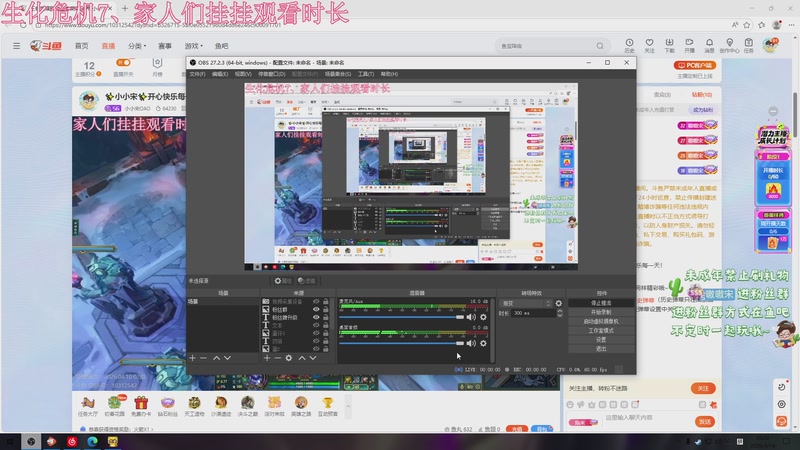Click 开始录制 button in OBS

pos(601,312)
